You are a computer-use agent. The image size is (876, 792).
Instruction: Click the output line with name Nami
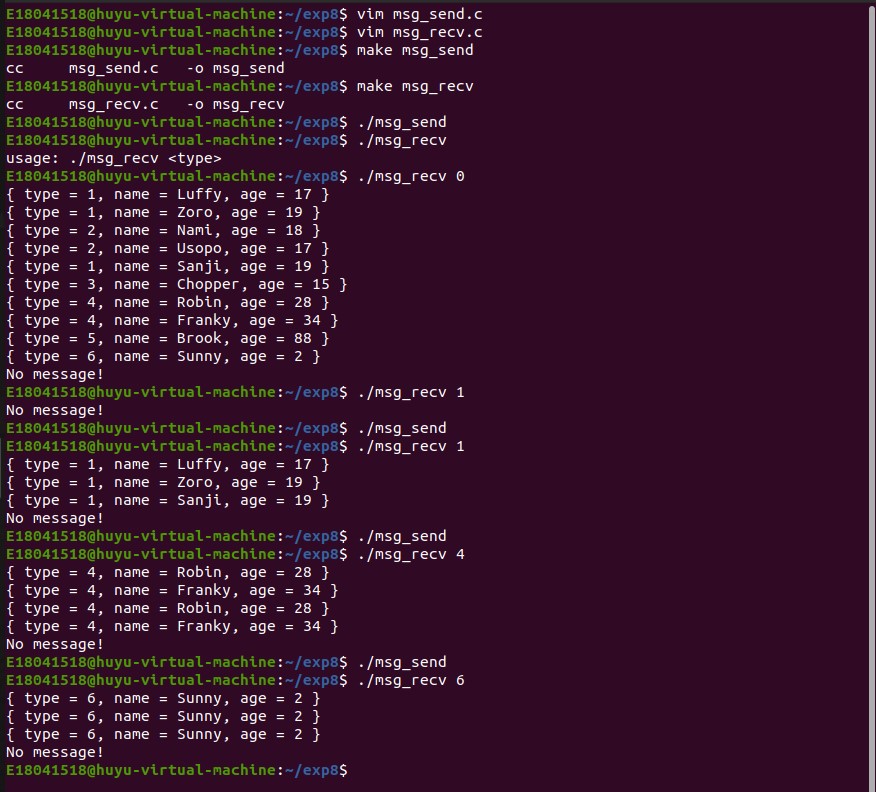tap(163, 230)
